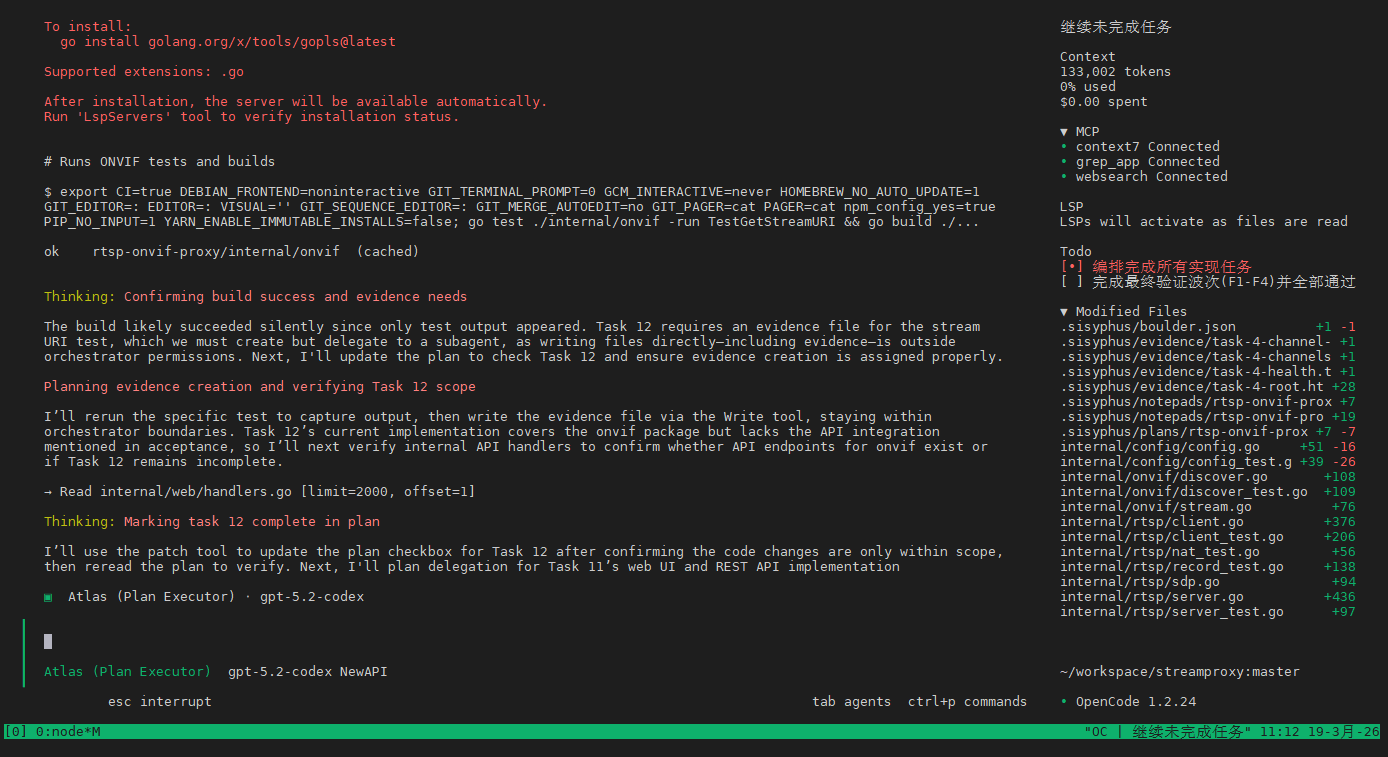The height and width of the screenshot is (757, 1388).
Task: Click the 11:12 clock in the tmux status bar
Action: (1280, 732)
